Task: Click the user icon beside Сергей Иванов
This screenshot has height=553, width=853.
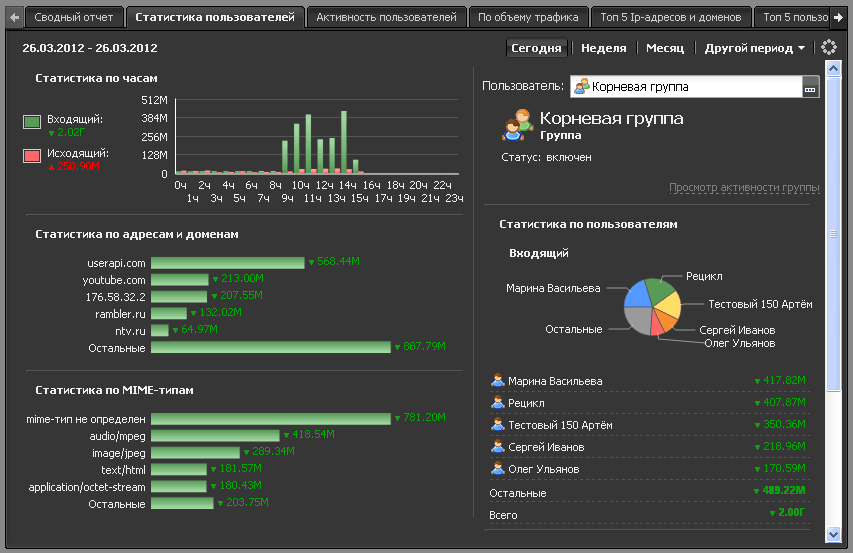Action: [x=497, y=447]
